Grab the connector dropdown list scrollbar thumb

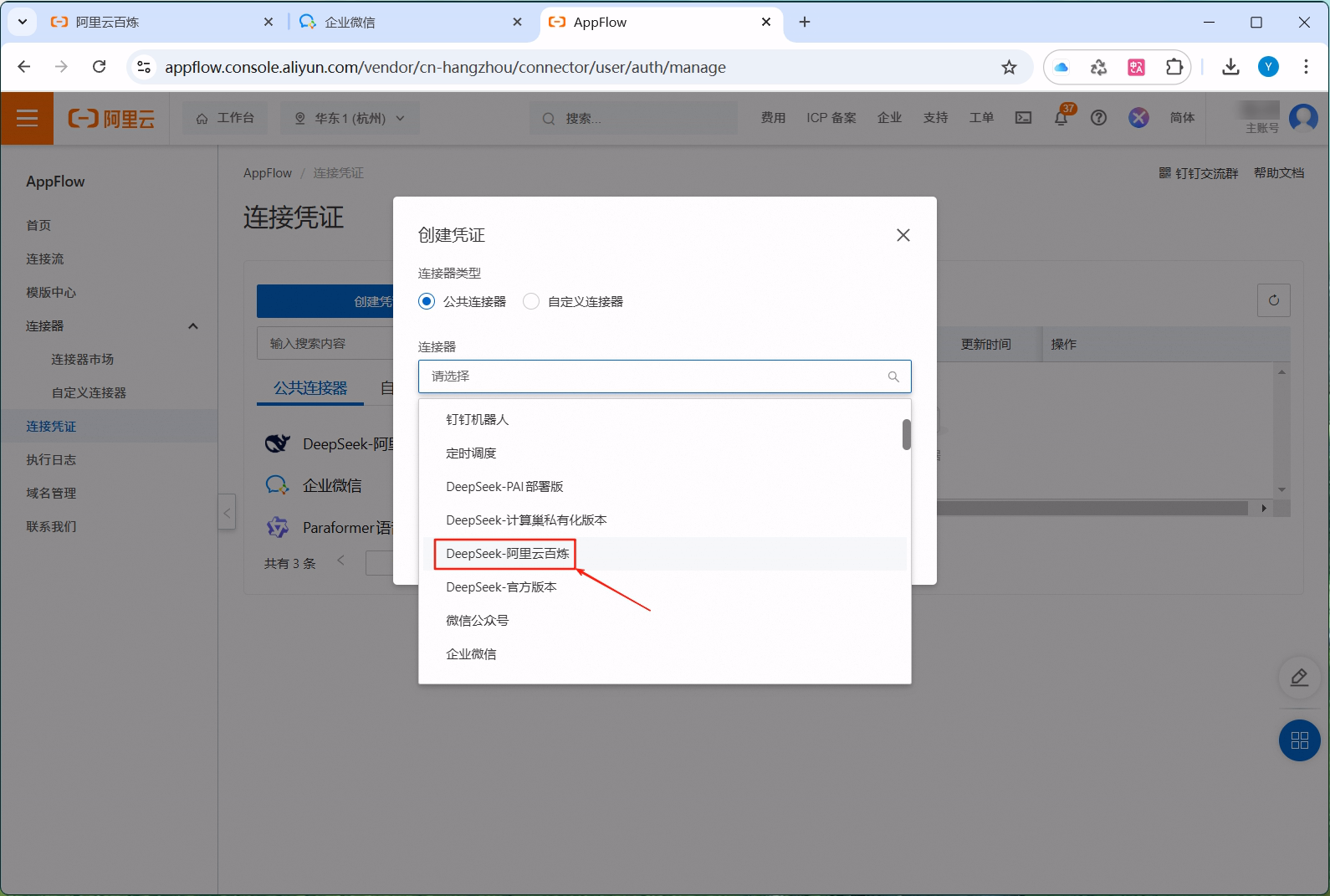click(906, 434)
